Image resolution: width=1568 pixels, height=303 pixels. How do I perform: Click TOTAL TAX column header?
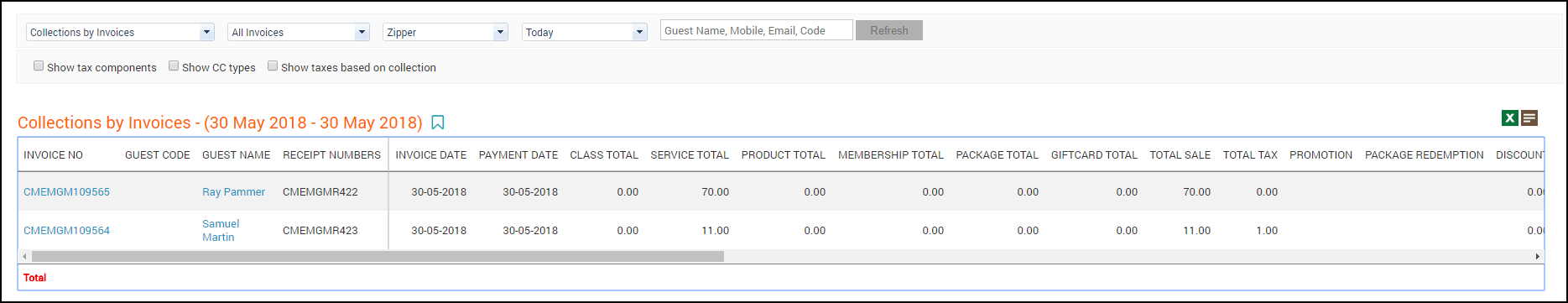pyautogui.click(x=1250, y=155)
